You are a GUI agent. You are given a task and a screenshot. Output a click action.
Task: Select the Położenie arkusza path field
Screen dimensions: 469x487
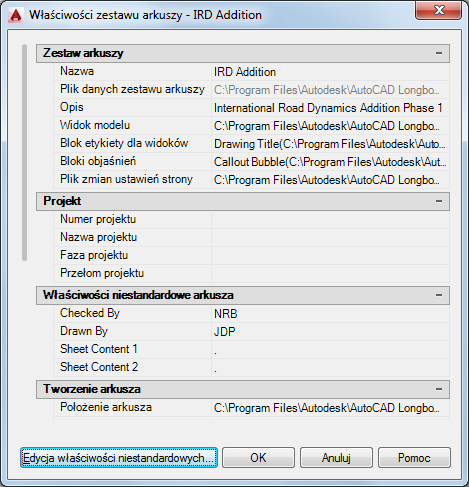[330, 408]
